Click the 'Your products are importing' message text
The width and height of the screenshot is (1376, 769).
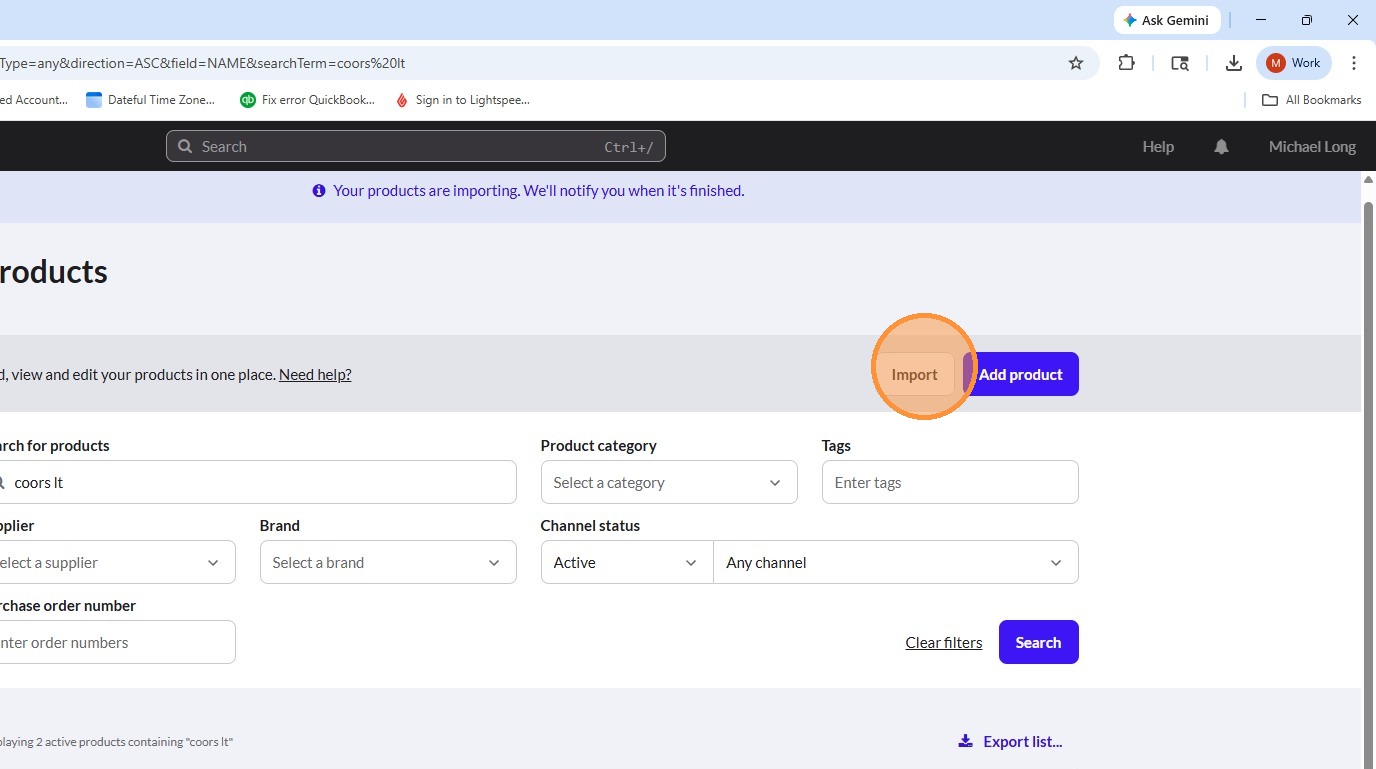(x=538, y=191)
